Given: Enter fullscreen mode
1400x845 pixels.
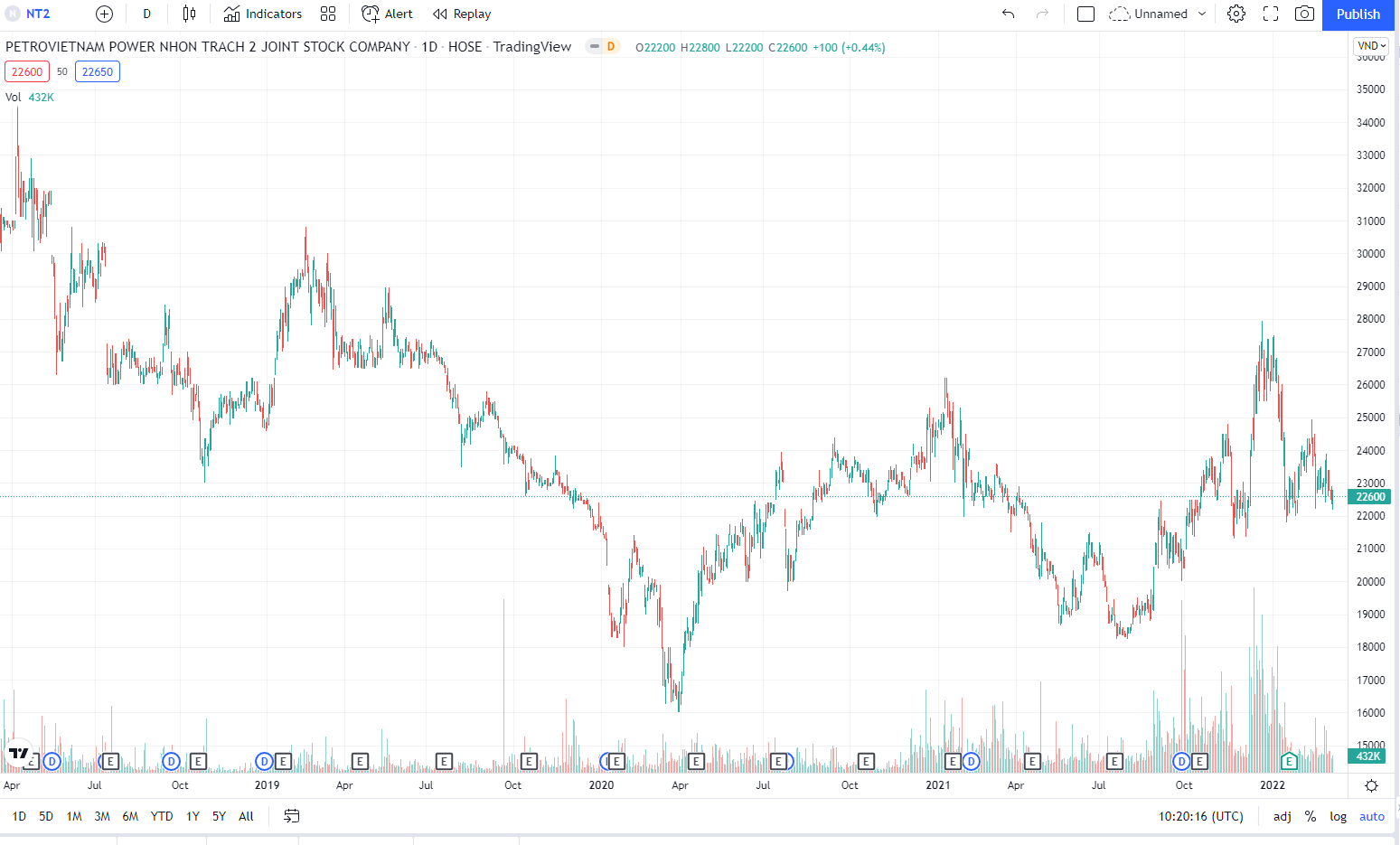Looking at the screenshot, I should (1271, 14).
